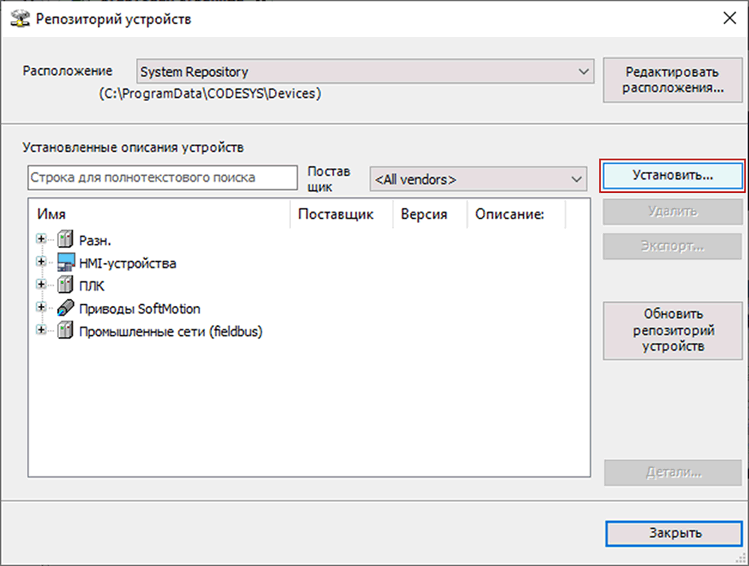The width and height of the screenshot is (749, 566).
Task: Focus the full-text search field
Action: coord(162,178)
